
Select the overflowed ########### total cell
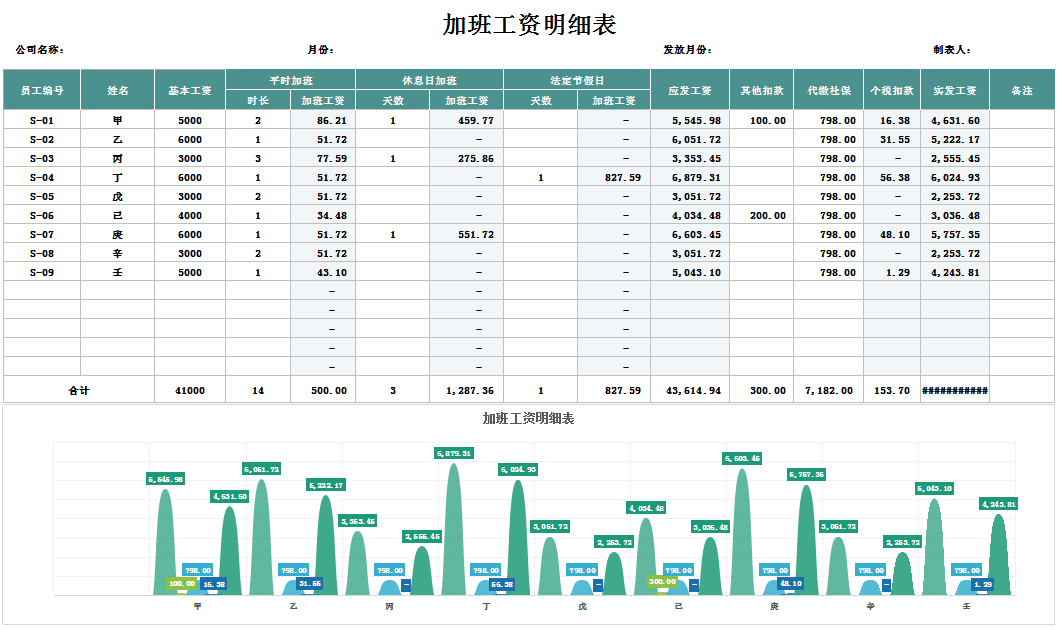[955, 390]
